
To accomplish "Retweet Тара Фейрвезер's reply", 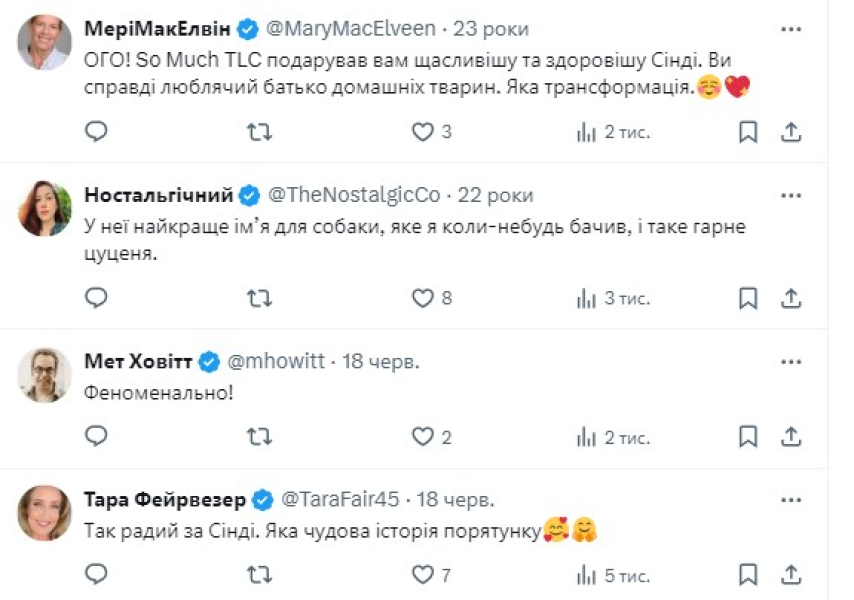I will 260,575.
